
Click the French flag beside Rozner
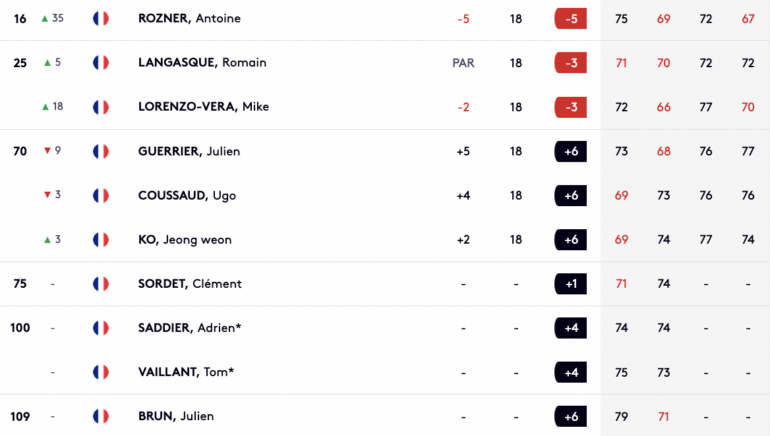click(100, 19)
